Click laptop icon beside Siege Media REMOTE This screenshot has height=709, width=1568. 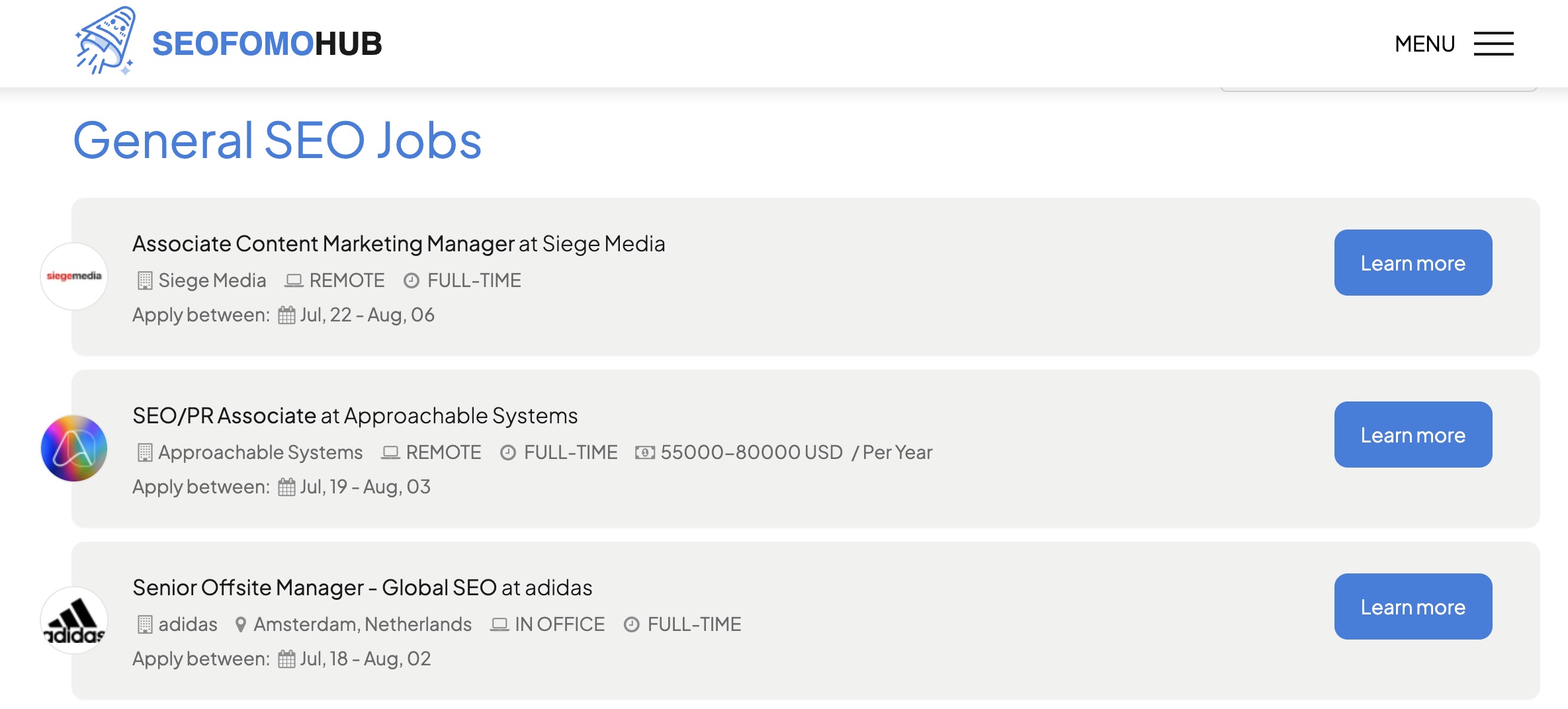click(x=294, y=280)
